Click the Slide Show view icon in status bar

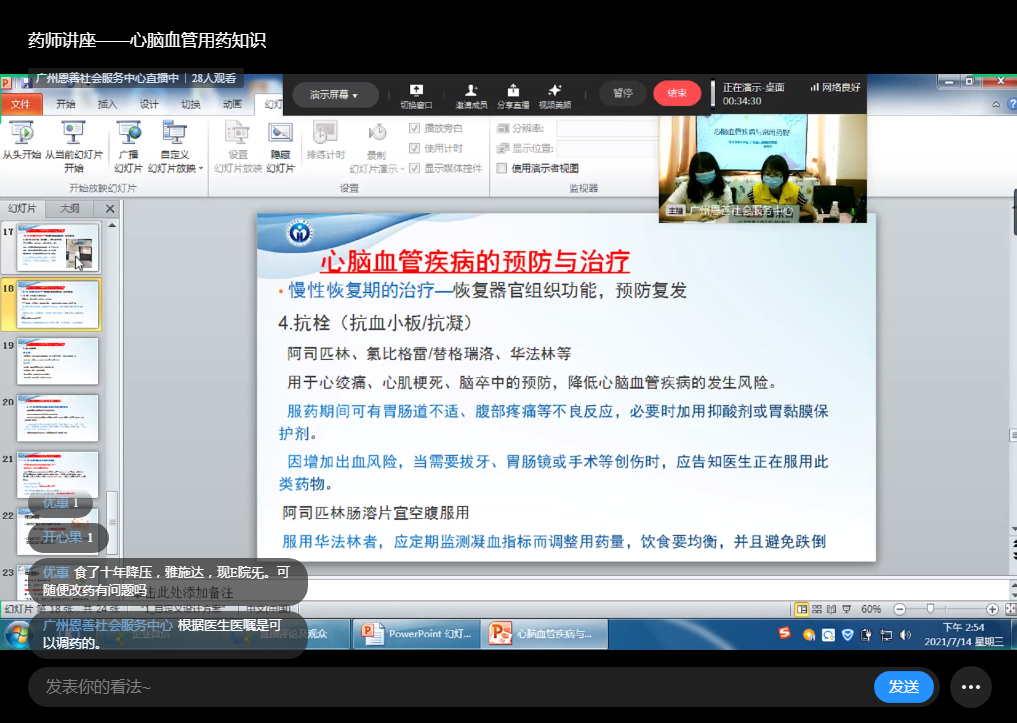pyautogui.click(x=846, y=610)
